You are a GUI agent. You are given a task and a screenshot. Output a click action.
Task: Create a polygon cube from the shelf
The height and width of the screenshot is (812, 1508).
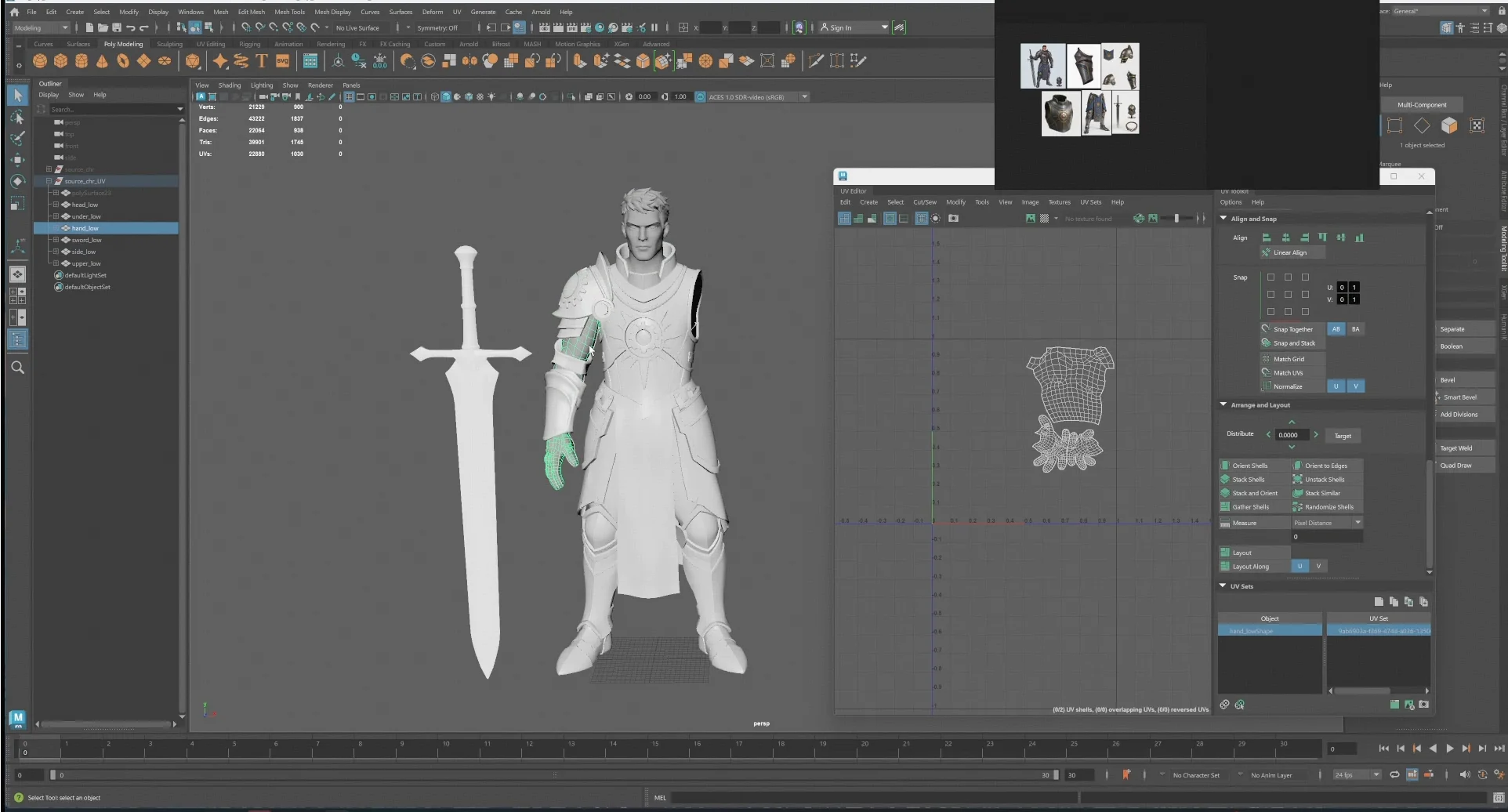(60, 61)
